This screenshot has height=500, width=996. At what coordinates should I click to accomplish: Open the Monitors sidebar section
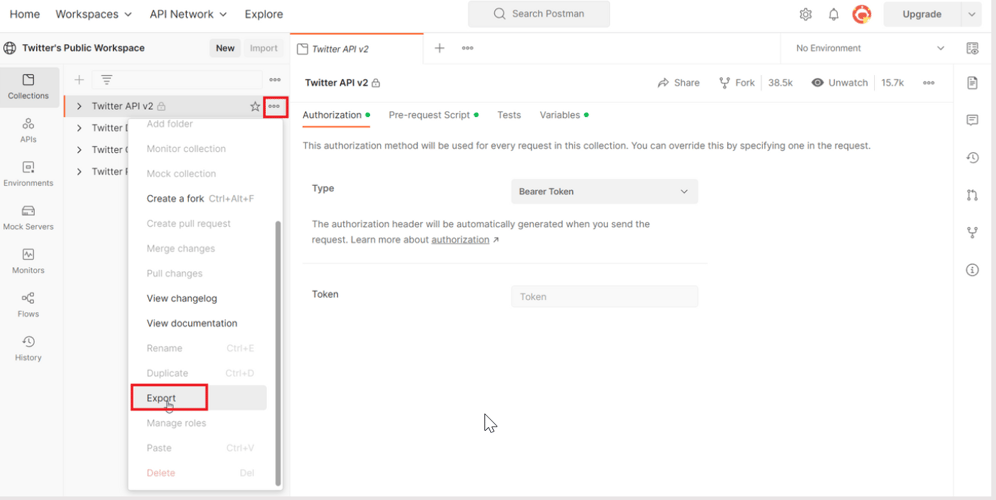click(29, 262)
